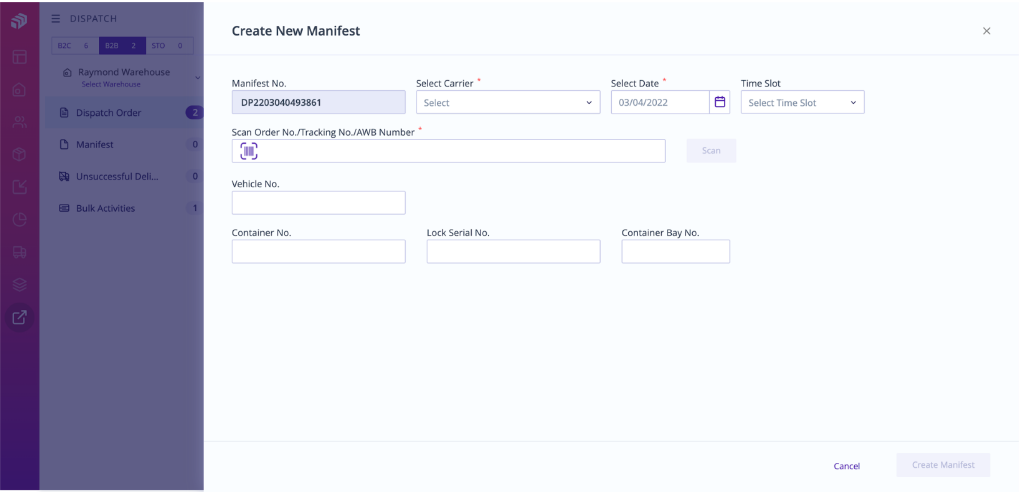1021x492 pixels.
Task: Click the Cancel link
Action: coord(846,466)
